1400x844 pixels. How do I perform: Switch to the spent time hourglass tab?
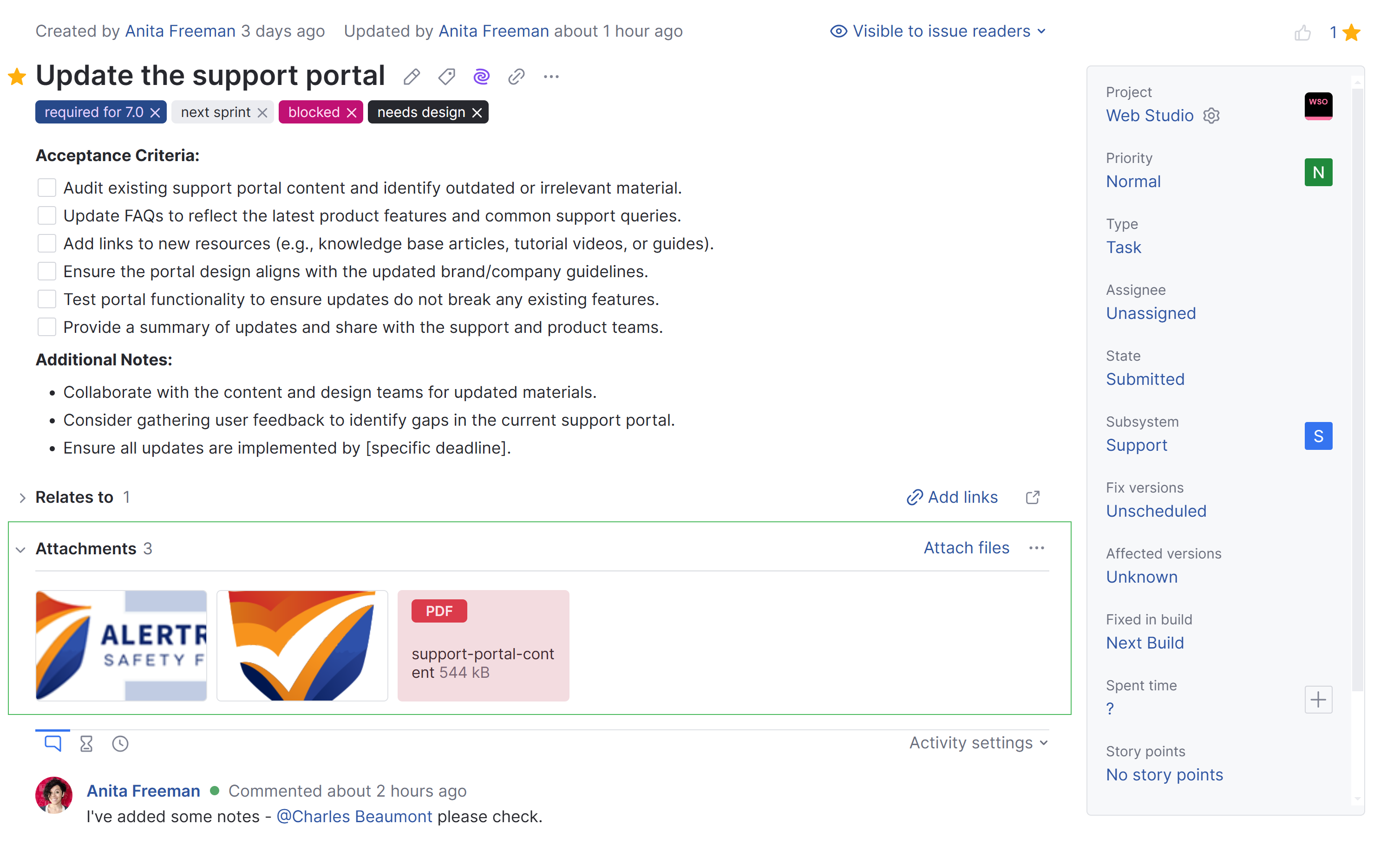(x=86, y=744)
